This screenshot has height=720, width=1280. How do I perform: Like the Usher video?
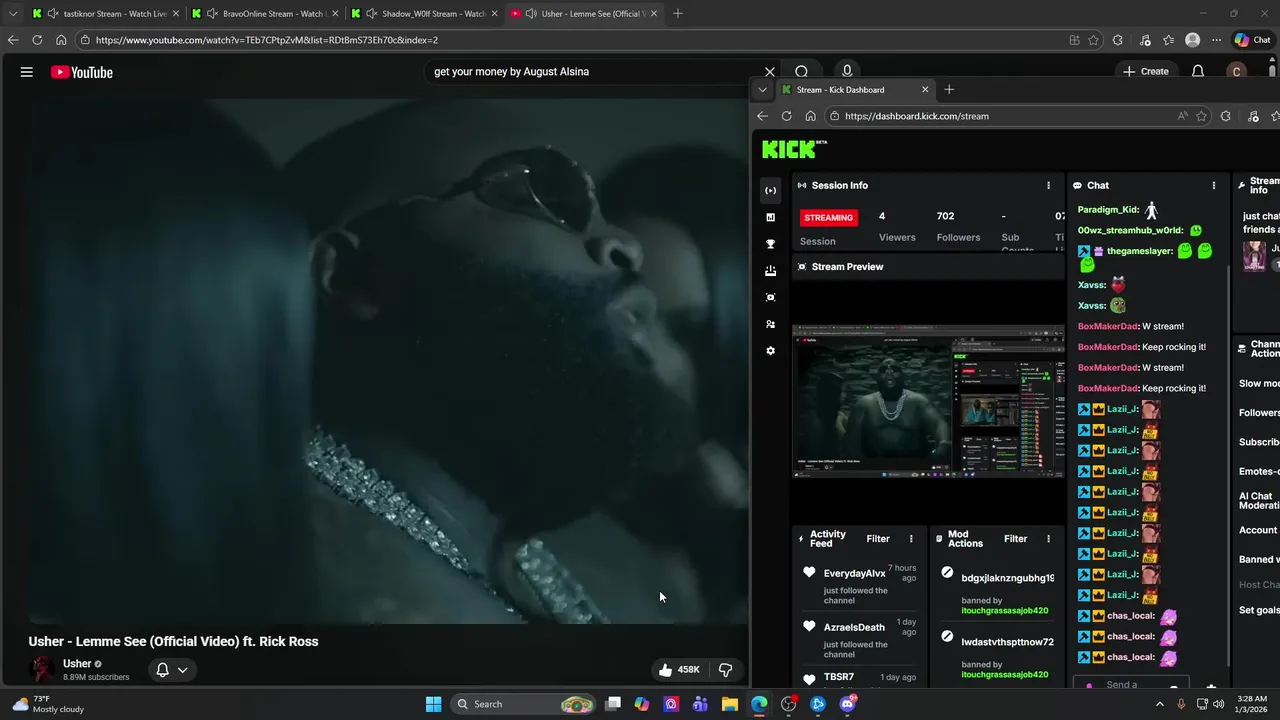[x=677, y=670]
